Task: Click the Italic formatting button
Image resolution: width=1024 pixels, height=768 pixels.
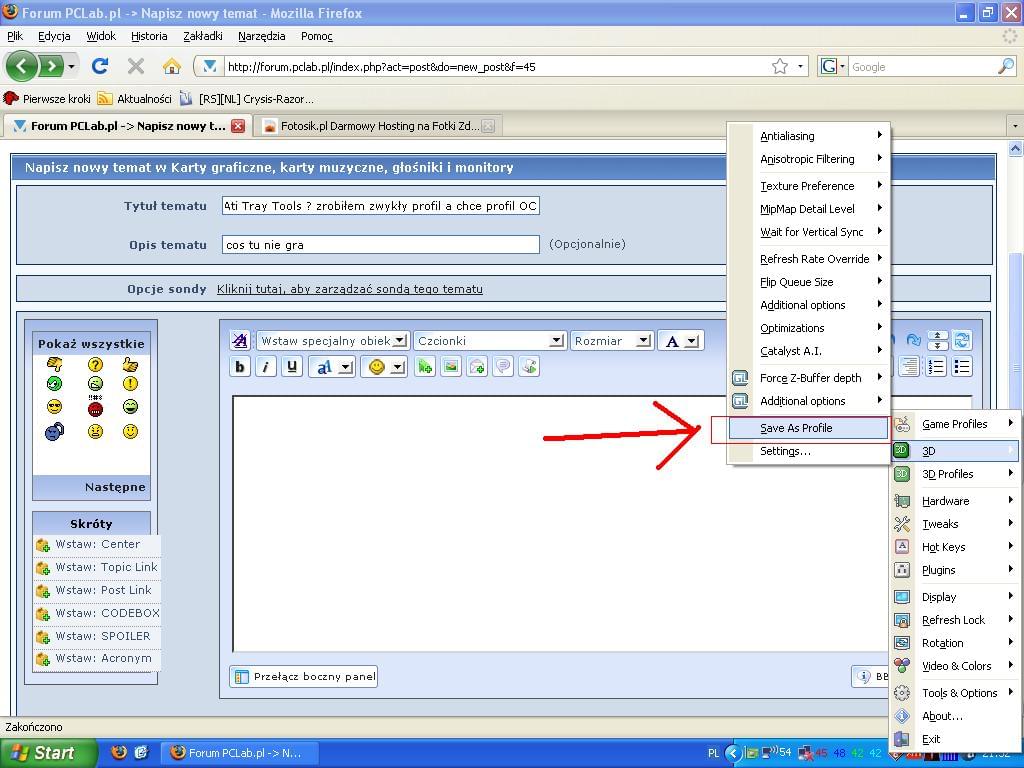Action: (x=266, y=367)
